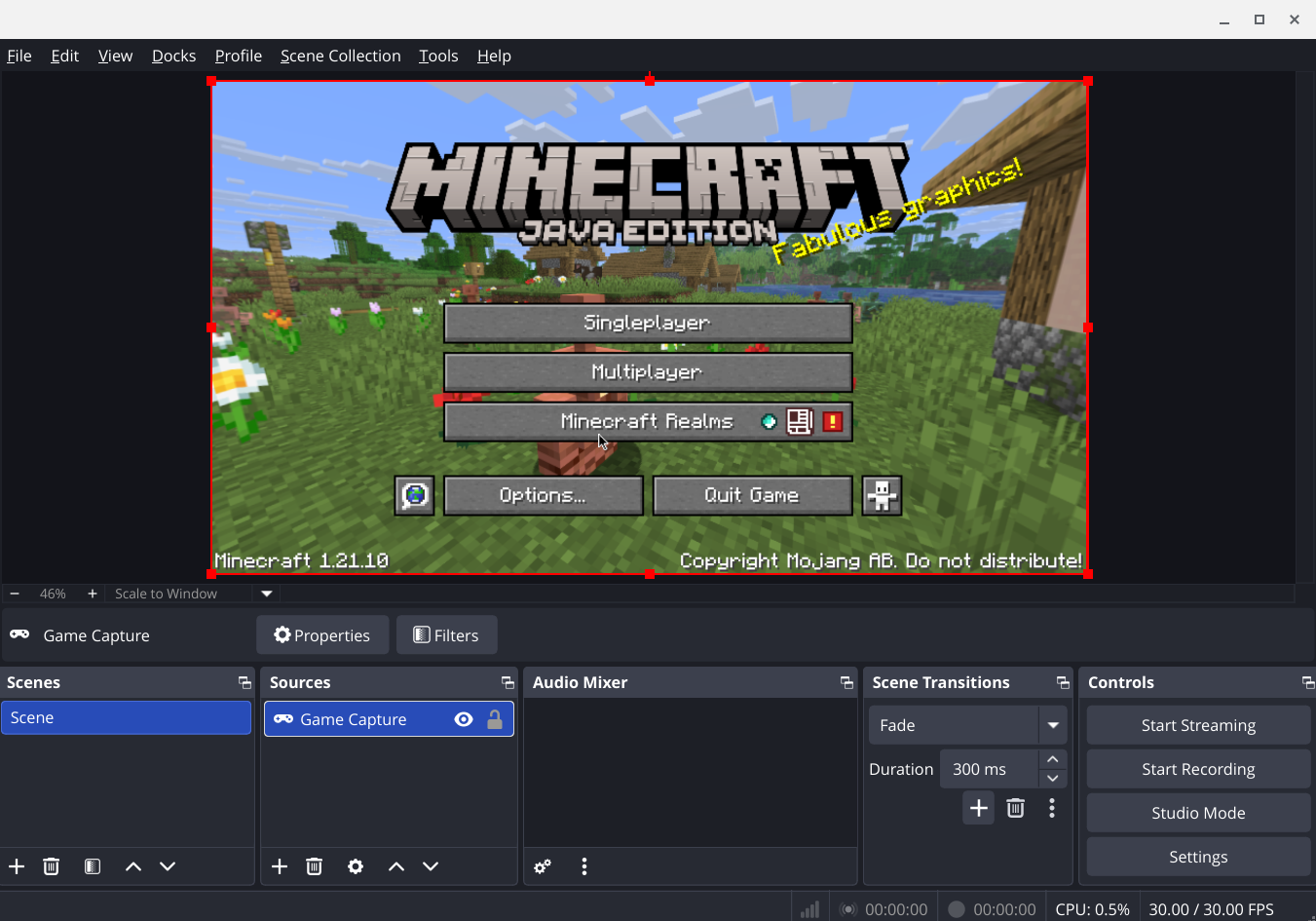
Task: Open the Scene Collection menu
Action: pos(341,56)
